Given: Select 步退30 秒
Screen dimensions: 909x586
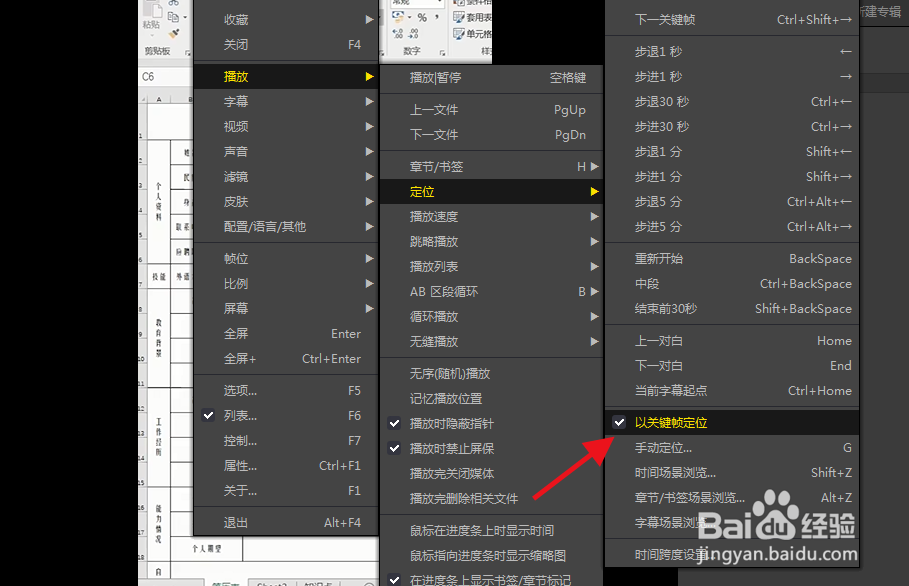Looking at the screenshot, I should (732, 101).
